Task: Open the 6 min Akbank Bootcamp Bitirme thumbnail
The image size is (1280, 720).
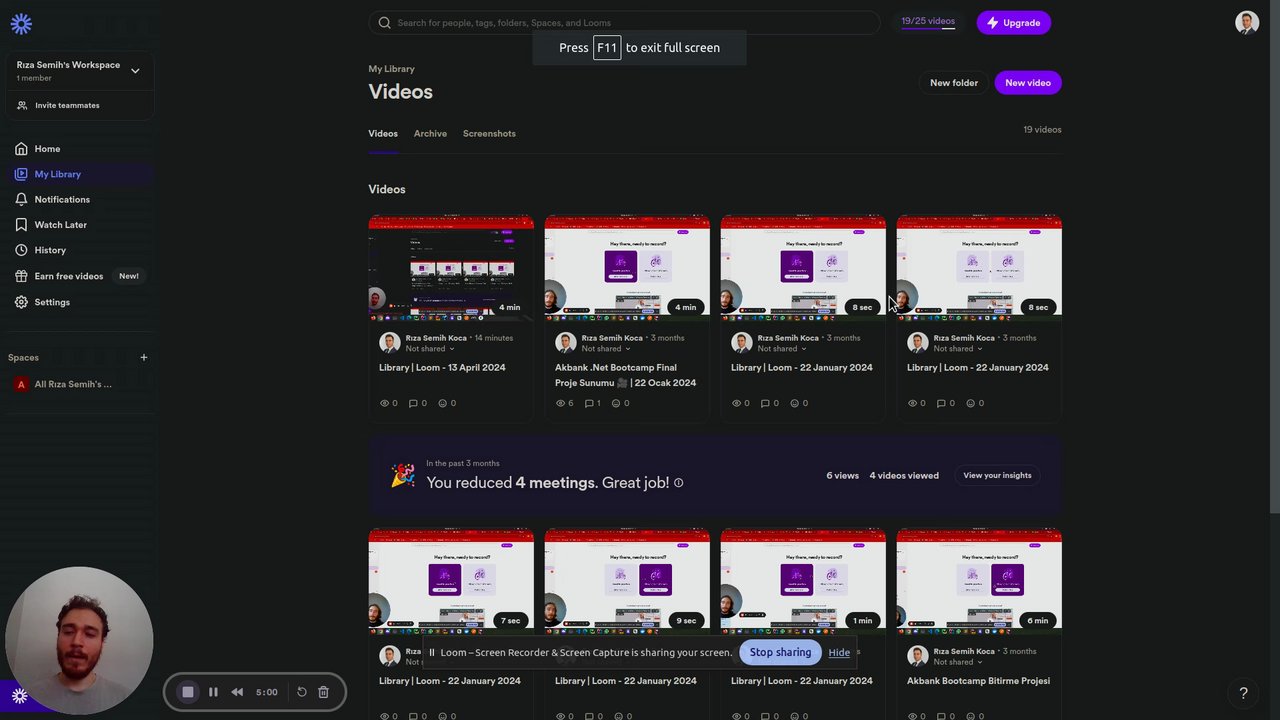Action: [x=979, y=581]
